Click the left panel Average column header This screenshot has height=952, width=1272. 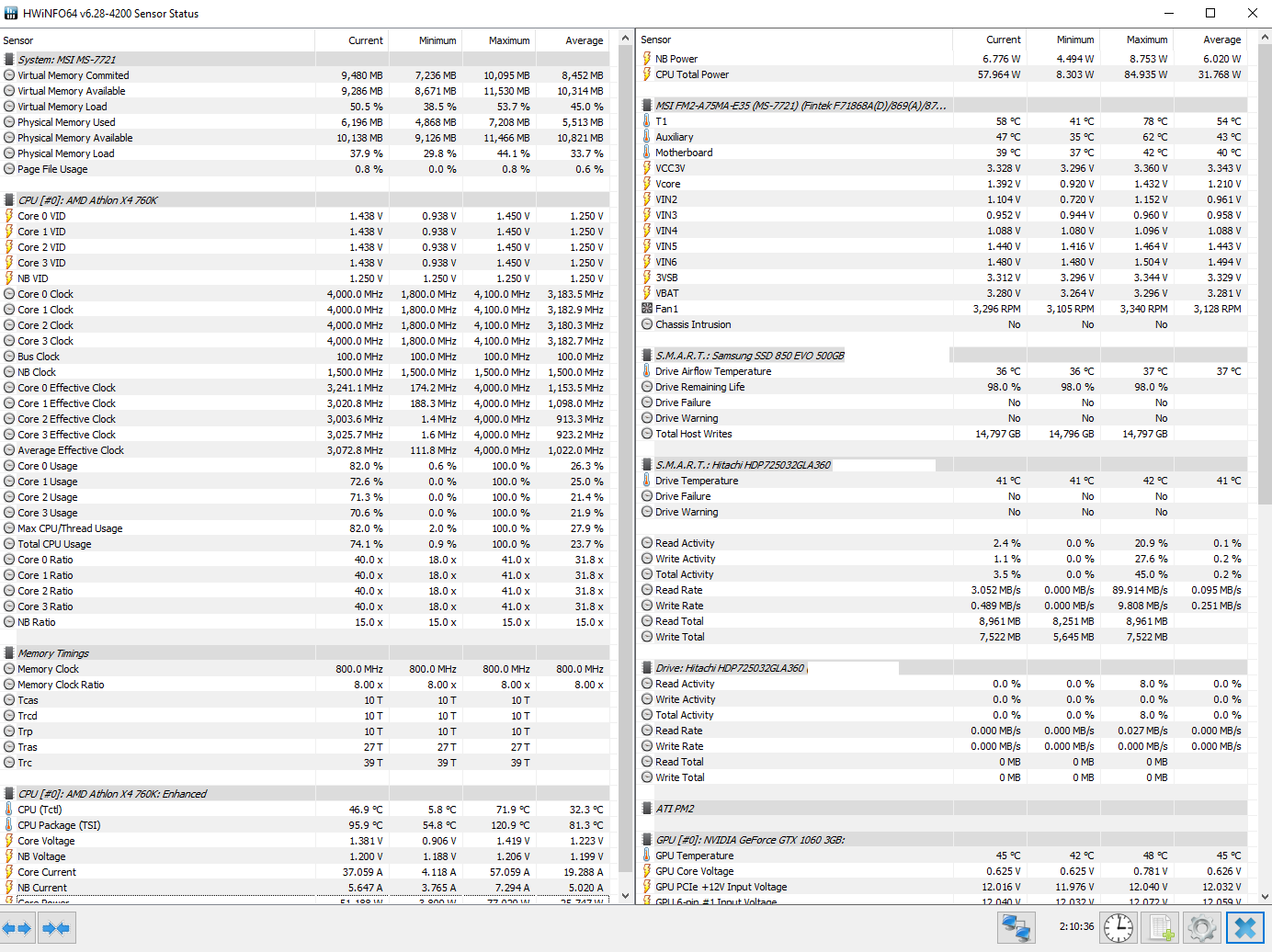coord(573,40)
